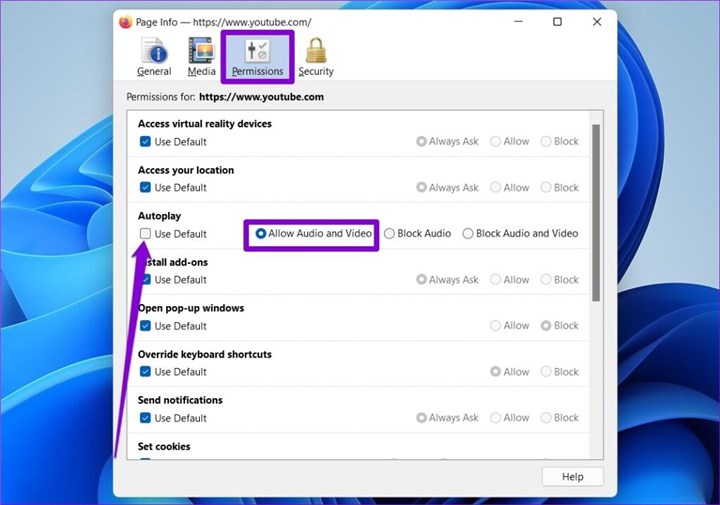
Task: Choose Block for Open pop-up windows
Action: point(546,325)
